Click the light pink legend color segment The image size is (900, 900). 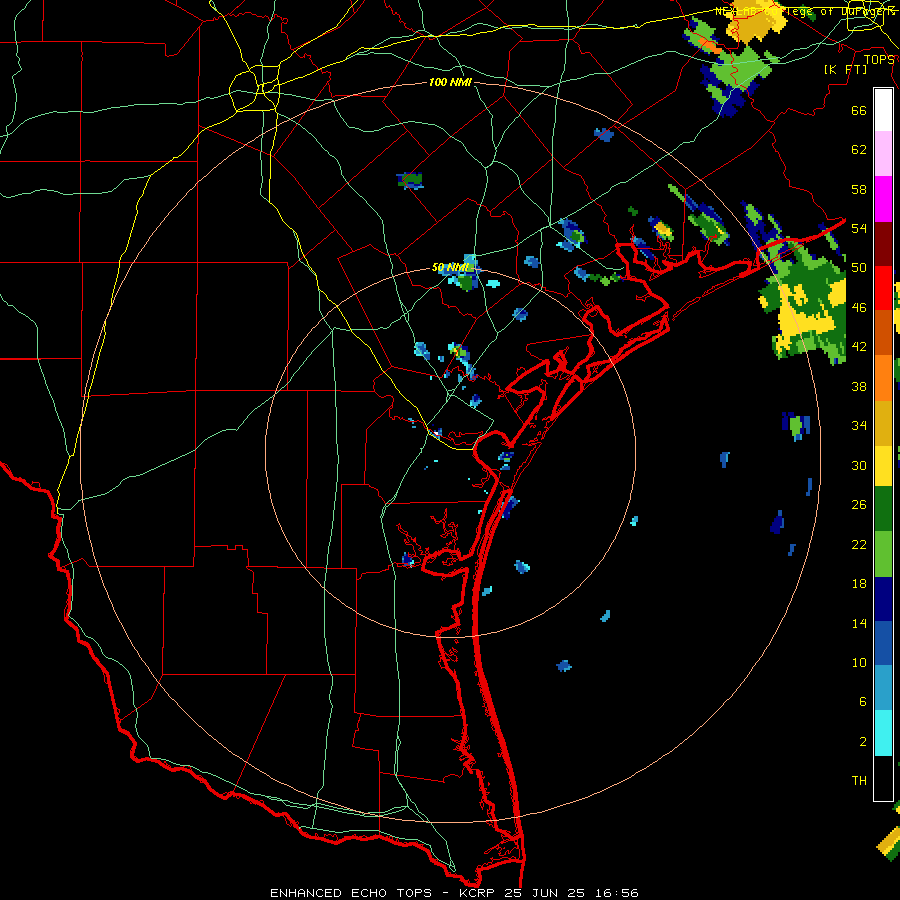pyautogui.click(x=883, y=154)
